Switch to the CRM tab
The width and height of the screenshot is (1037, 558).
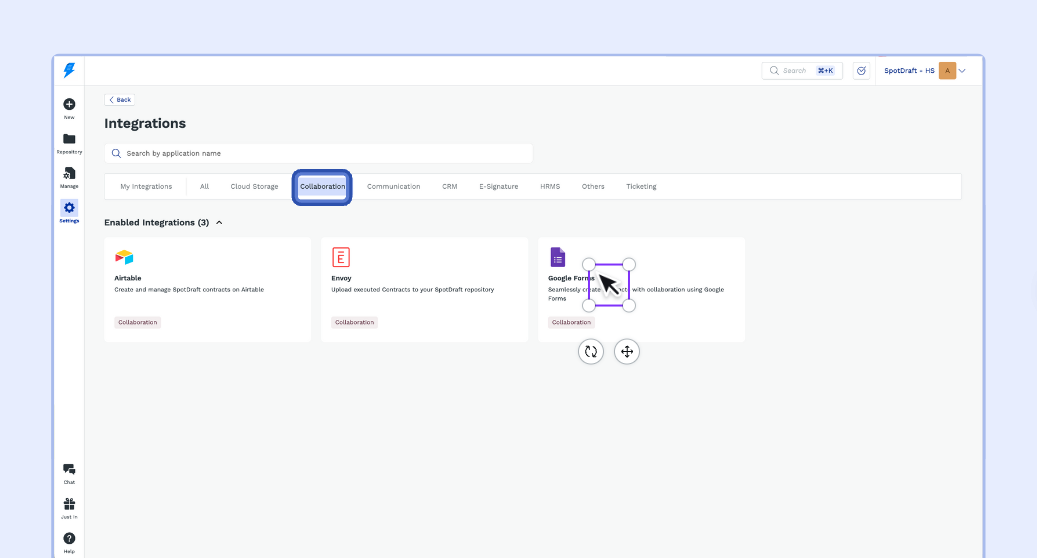point(450,186)
